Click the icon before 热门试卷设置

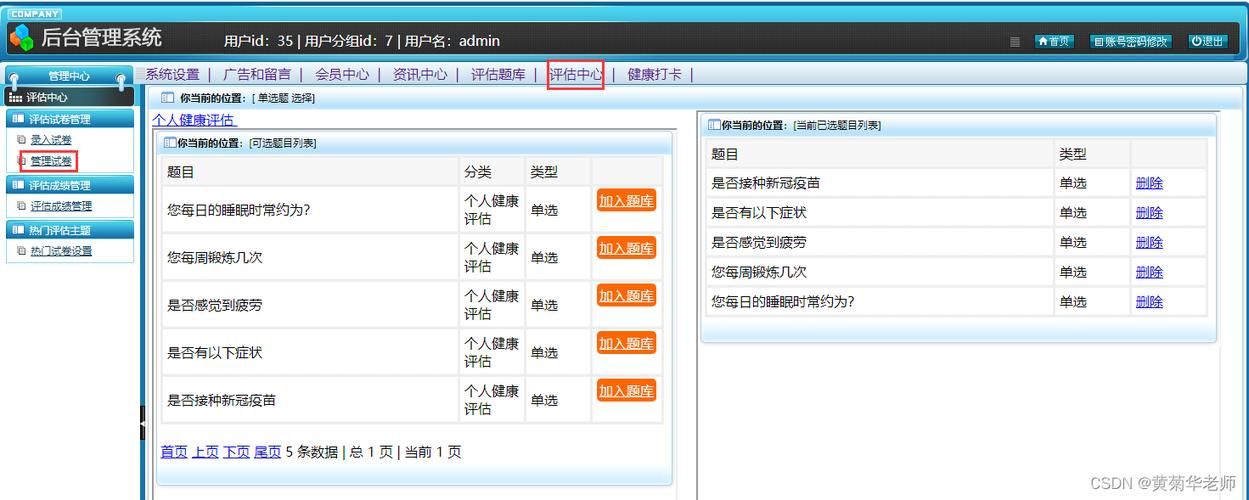pyautogui.click(x=22, y=251)
